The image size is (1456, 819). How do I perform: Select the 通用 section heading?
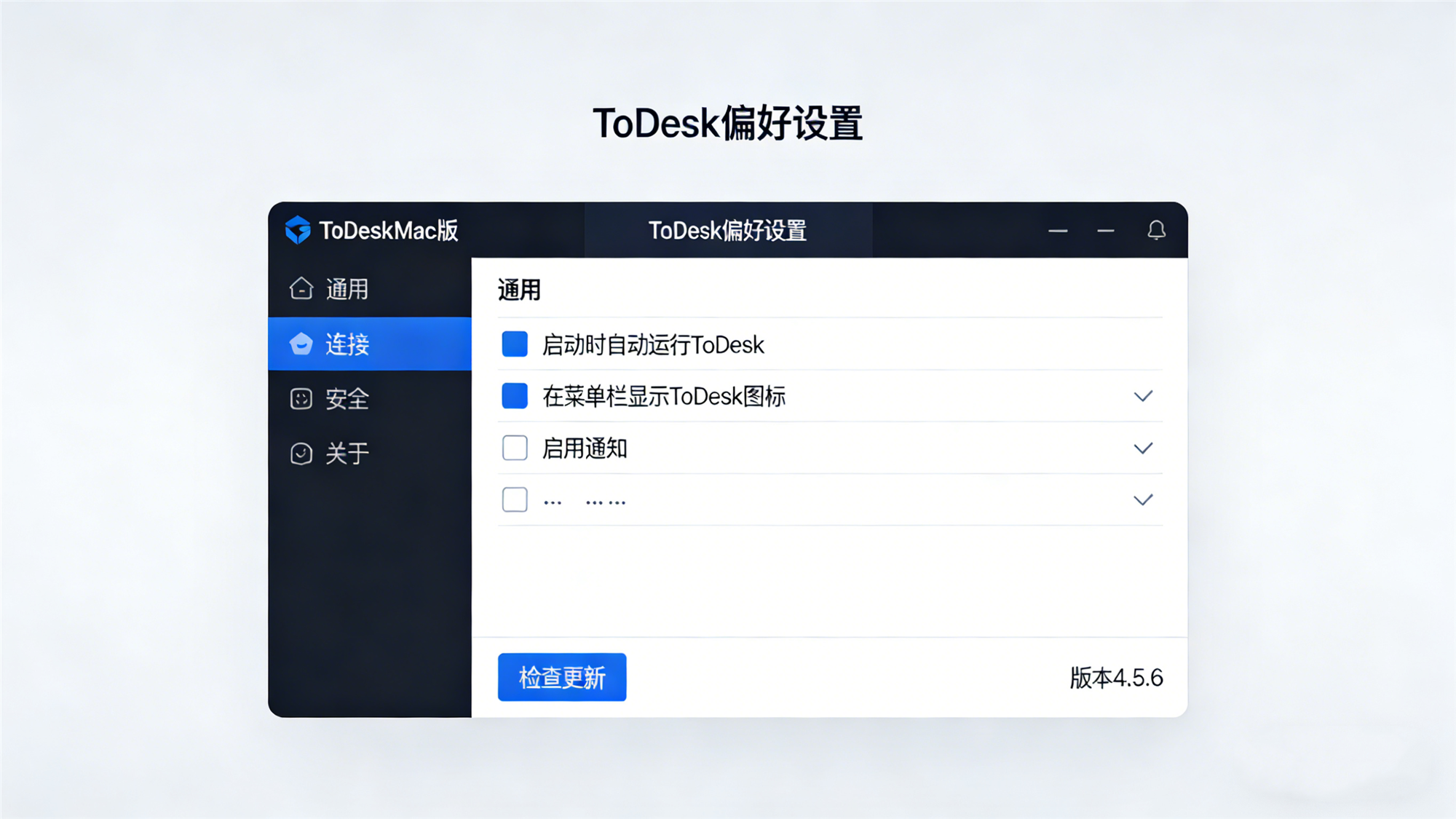[518, 290]
